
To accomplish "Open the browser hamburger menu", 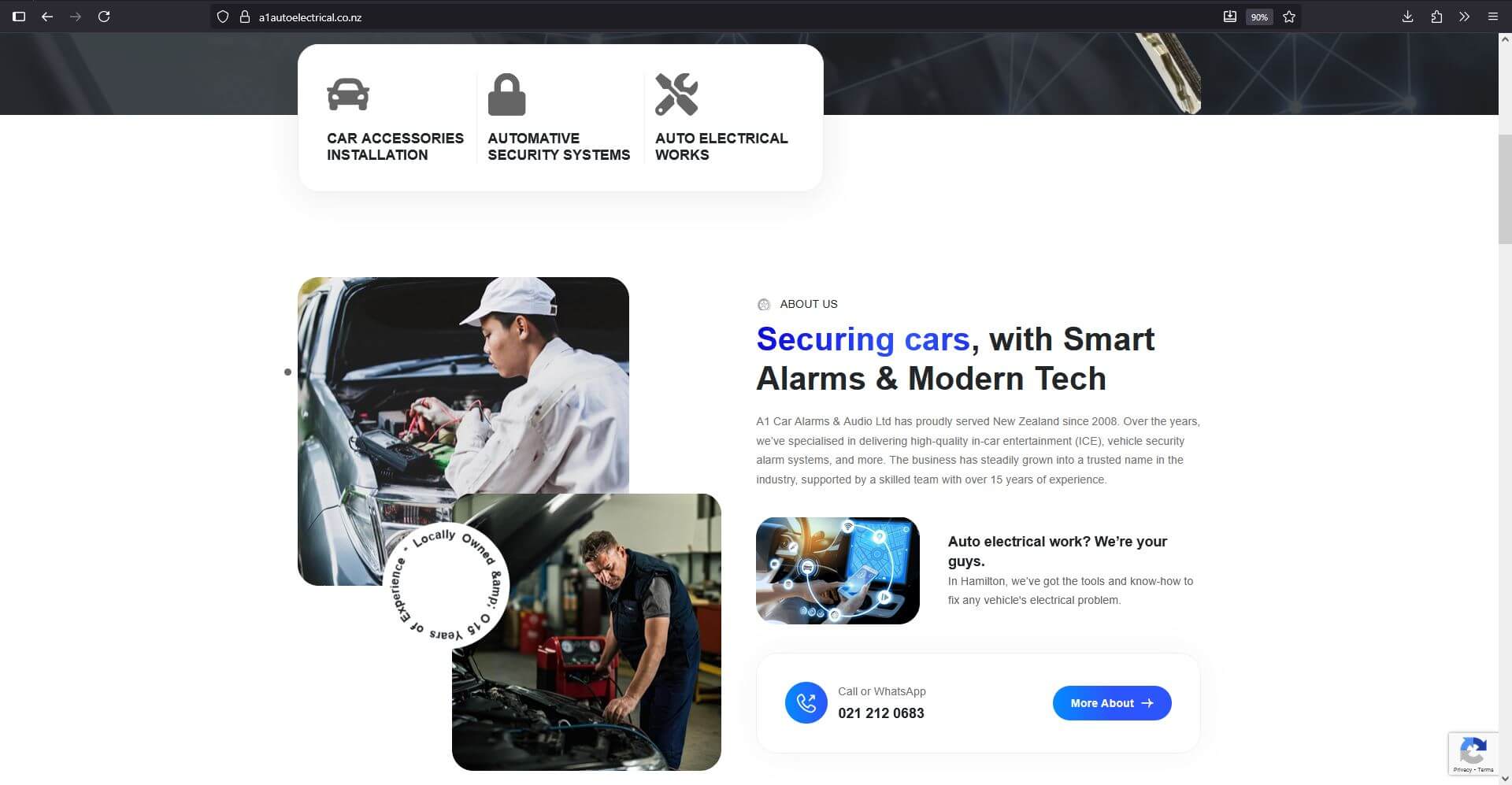I will (1493, 17).
